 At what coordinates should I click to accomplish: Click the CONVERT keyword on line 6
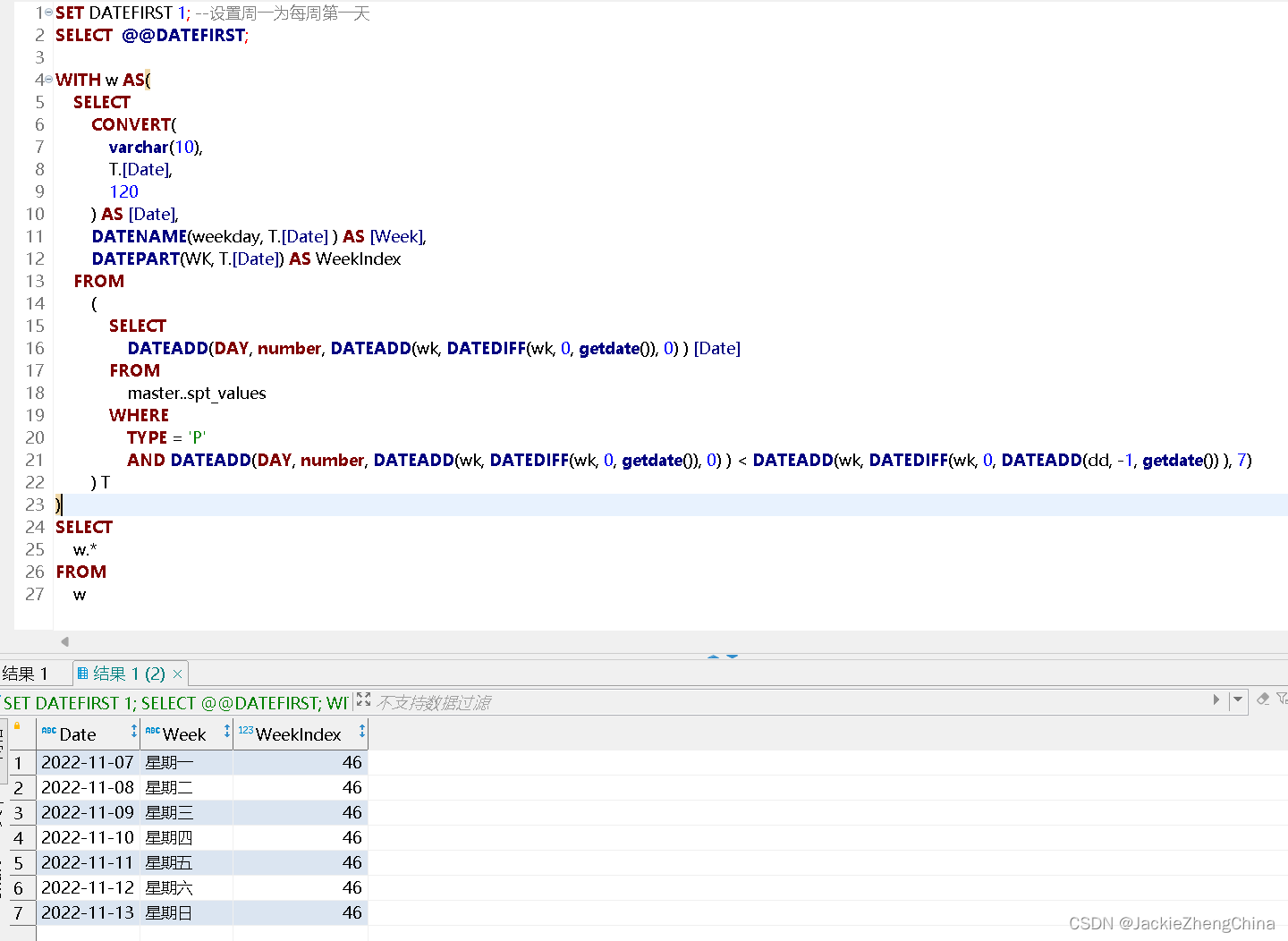[x=131, y=124]
